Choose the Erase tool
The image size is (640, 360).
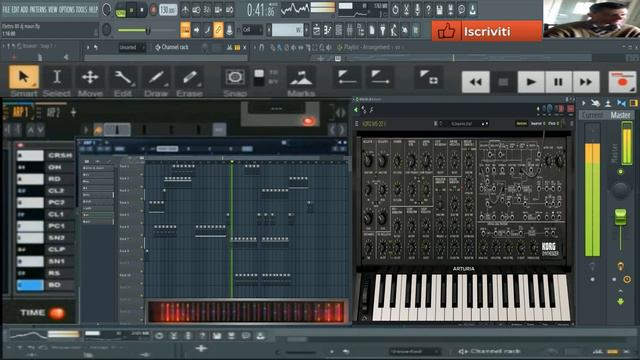point(189,77)
